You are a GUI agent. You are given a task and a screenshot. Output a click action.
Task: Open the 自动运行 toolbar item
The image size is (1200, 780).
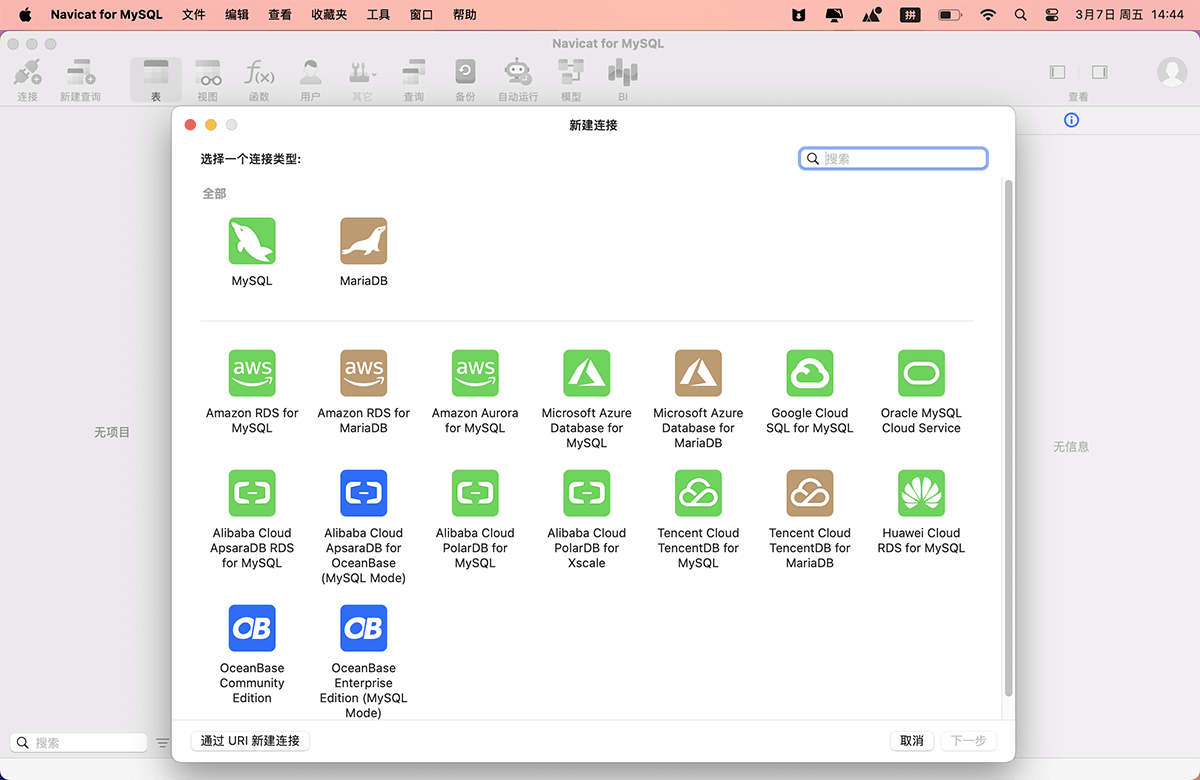pyautogui.click(x=518, y=80)
